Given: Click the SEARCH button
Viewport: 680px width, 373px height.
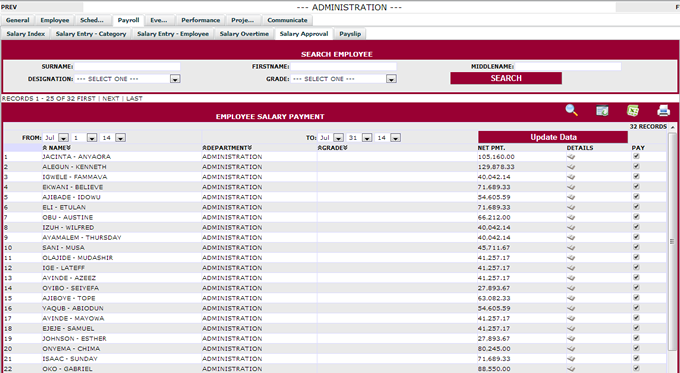Looking at the screenshot, I should pos(506,79).
